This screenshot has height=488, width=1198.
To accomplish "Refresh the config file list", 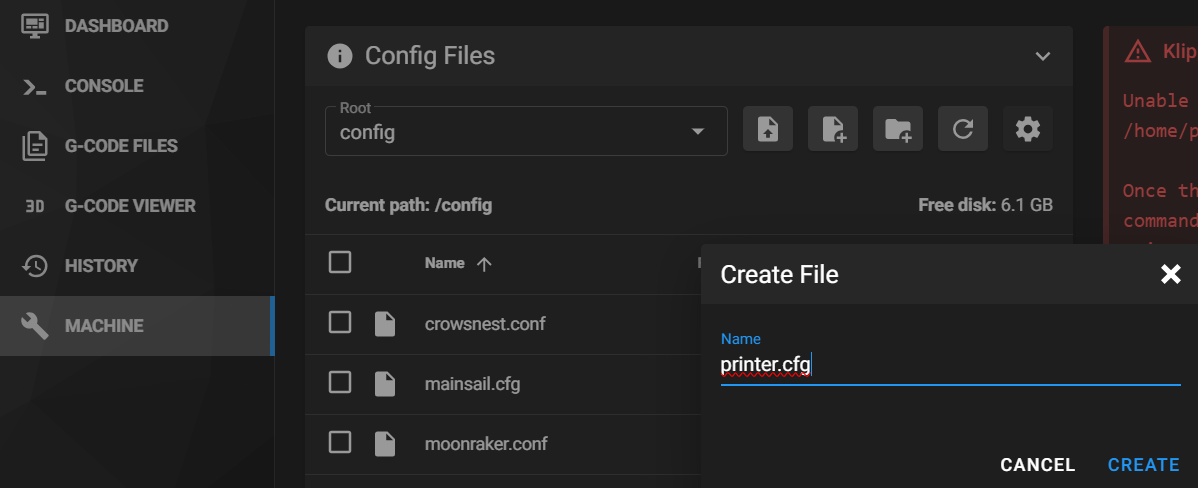I will coord(963,129).
